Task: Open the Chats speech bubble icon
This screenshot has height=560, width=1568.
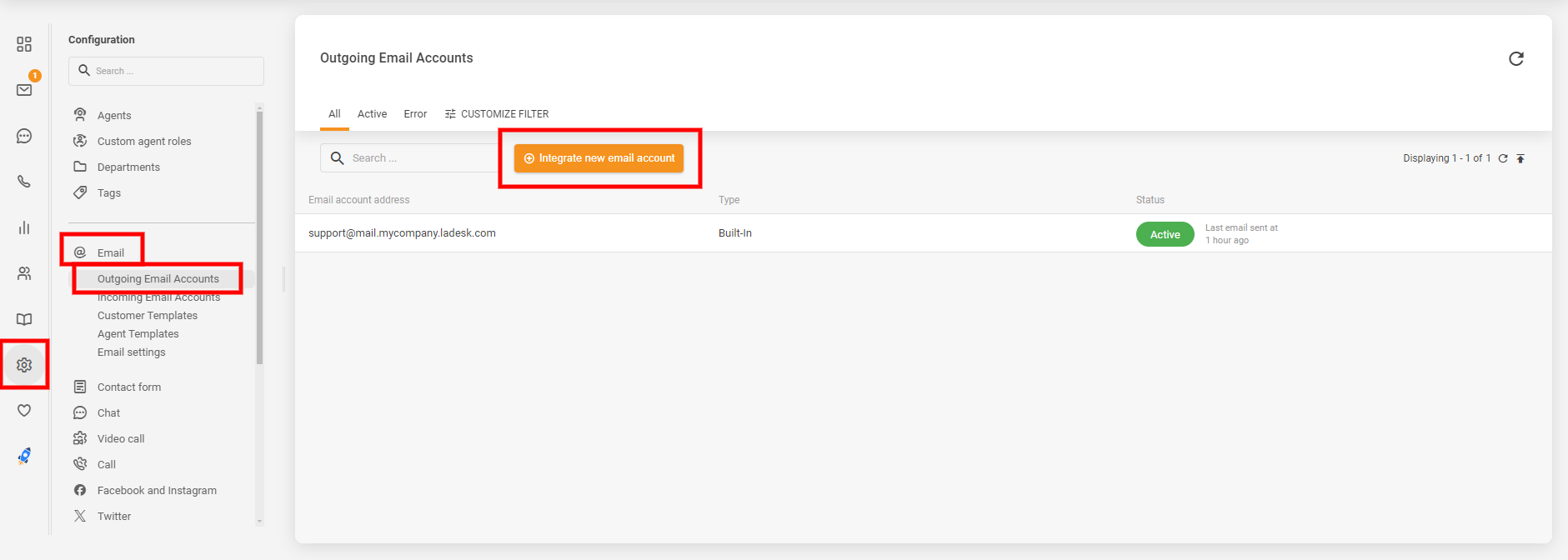Action: 24,136
